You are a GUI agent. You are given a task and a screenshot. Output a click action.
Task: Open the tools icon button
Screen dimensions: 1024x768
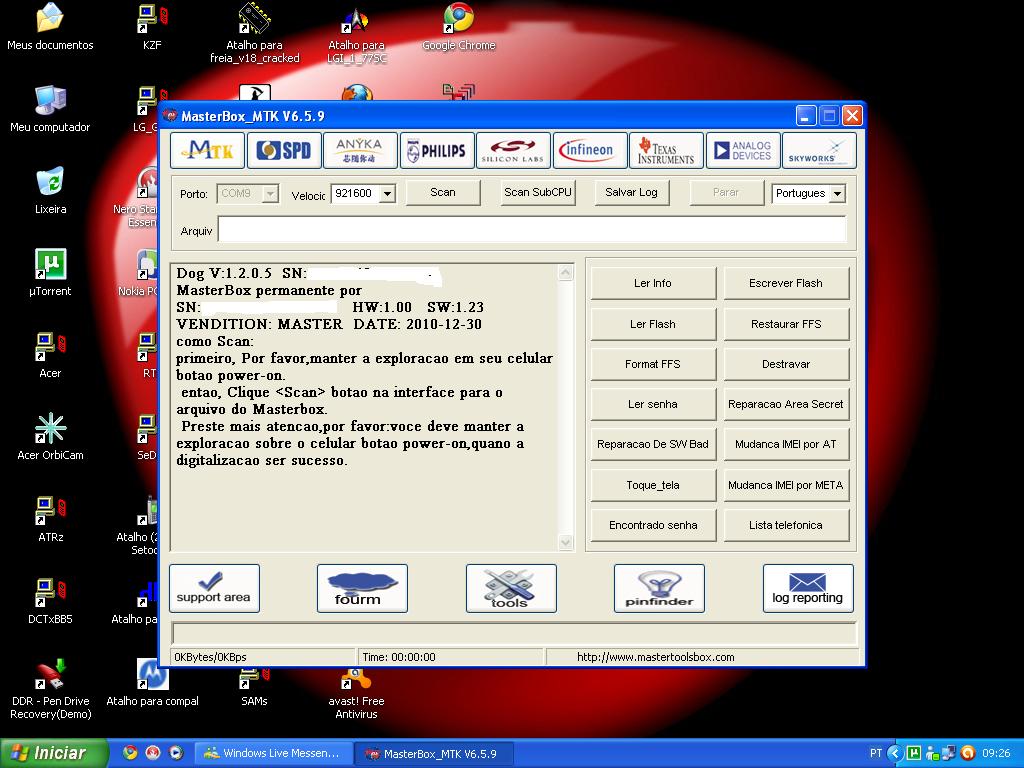pyautogui.click(x=510, y=587)
